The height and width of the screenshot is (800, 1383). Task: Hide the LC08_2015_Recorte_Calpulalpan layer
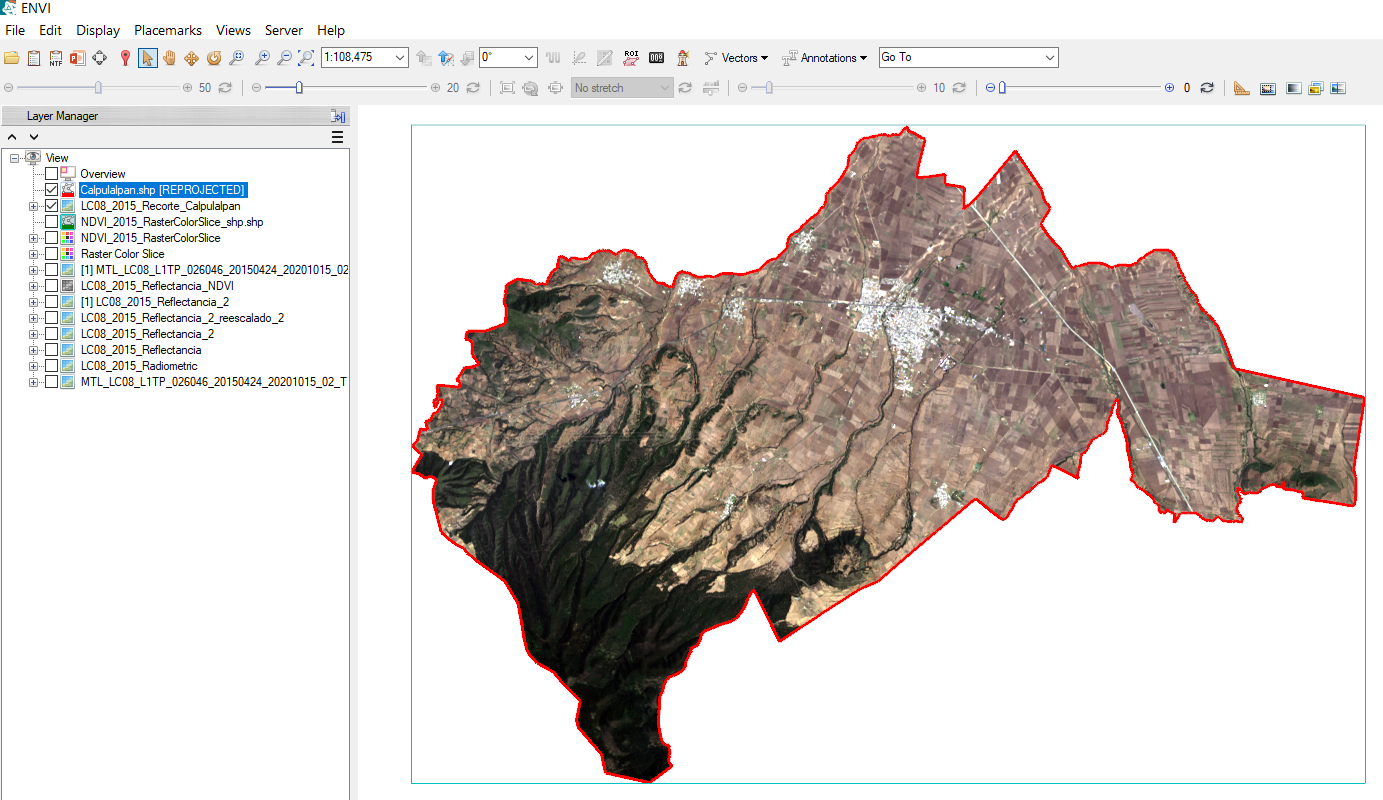(x=52, y=206)
